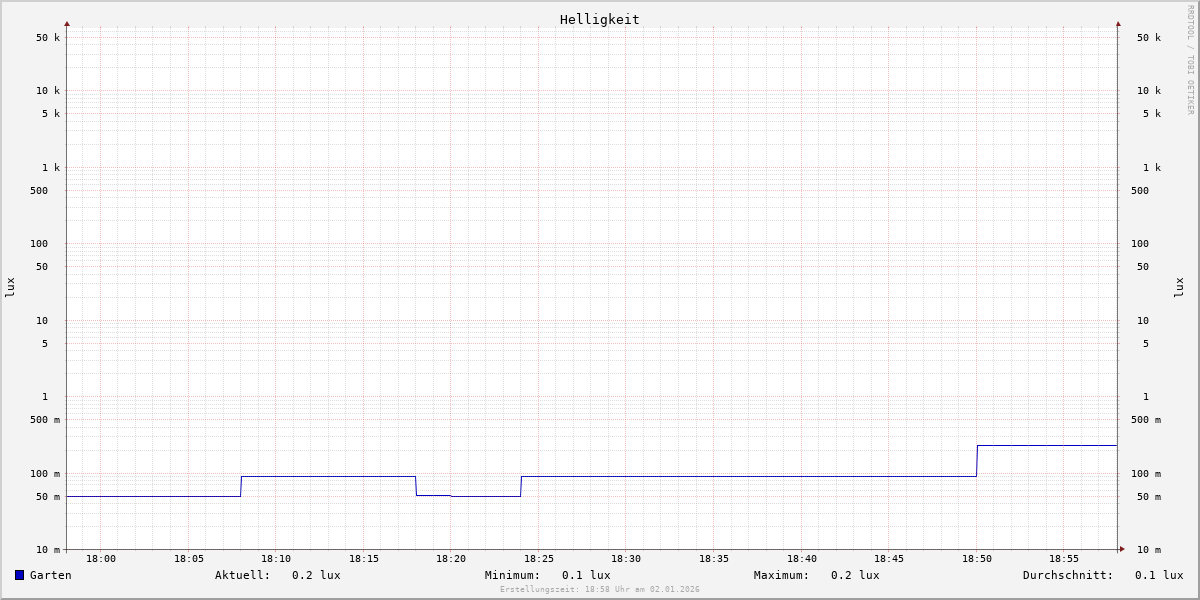
Task: Click the 18:40 time axis label
Action: 802,559
